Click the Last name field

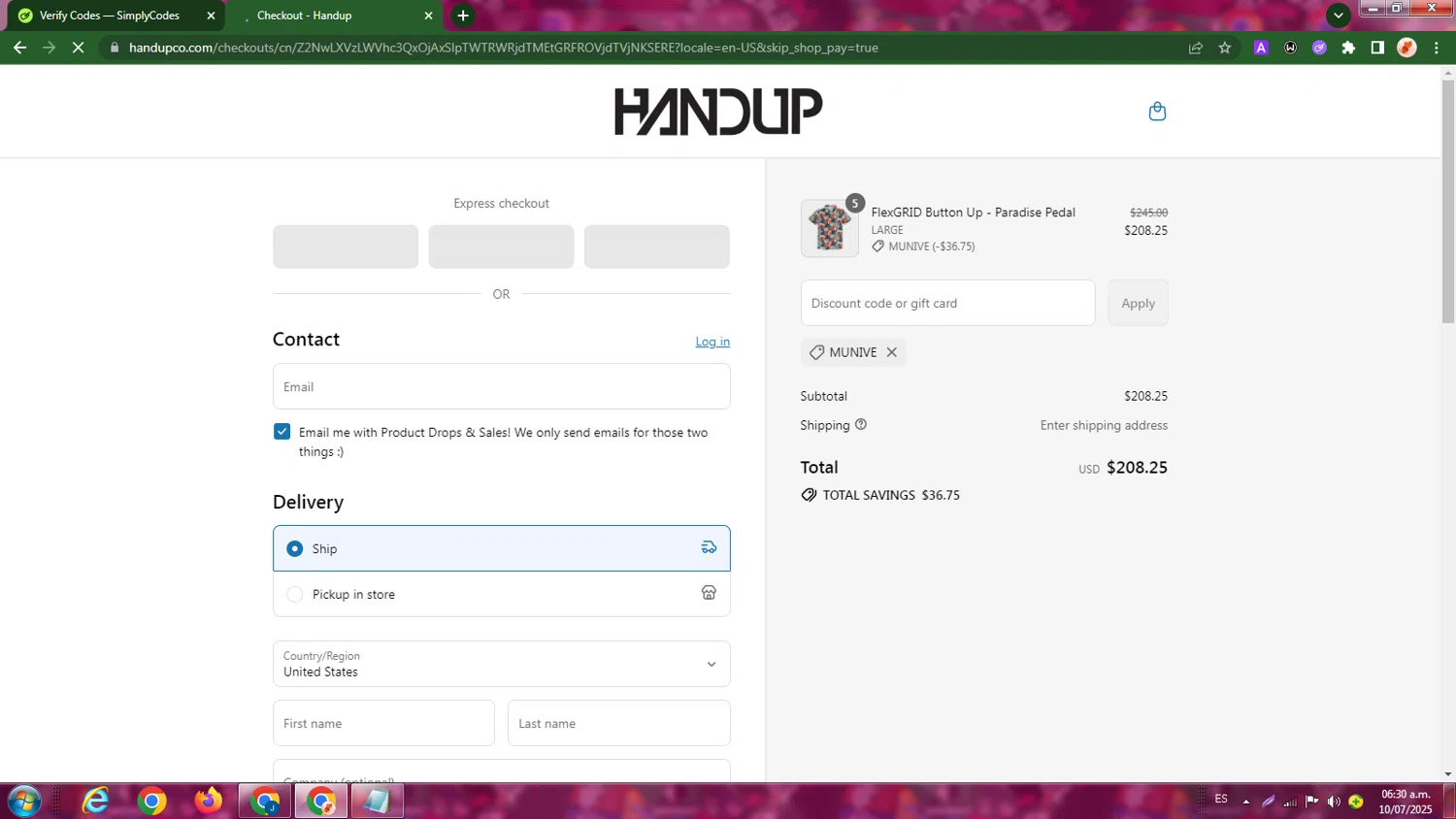pyautogui.click(x=618, y=723)
